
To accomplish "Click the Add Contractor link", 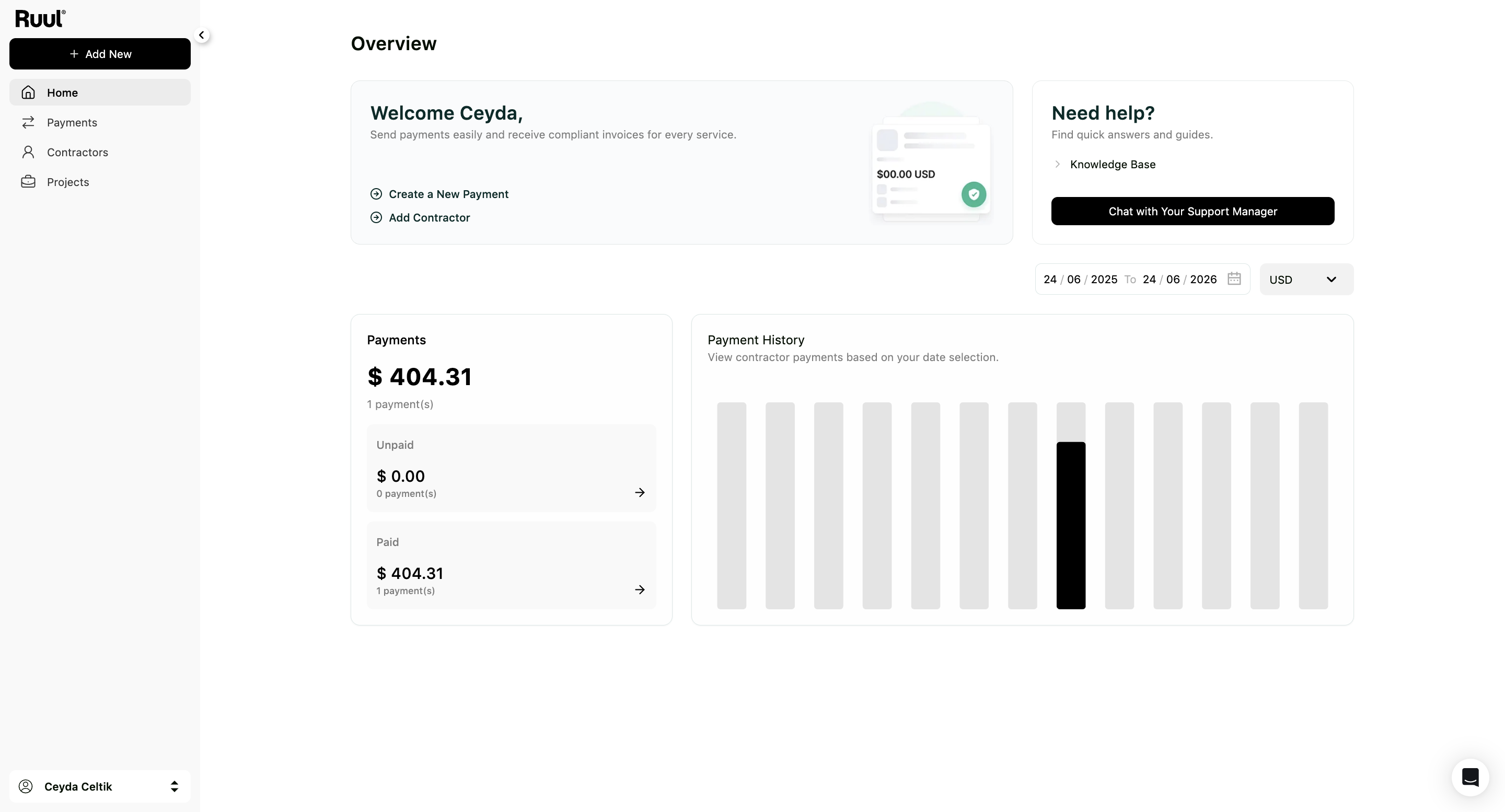I will click(430, 217).
